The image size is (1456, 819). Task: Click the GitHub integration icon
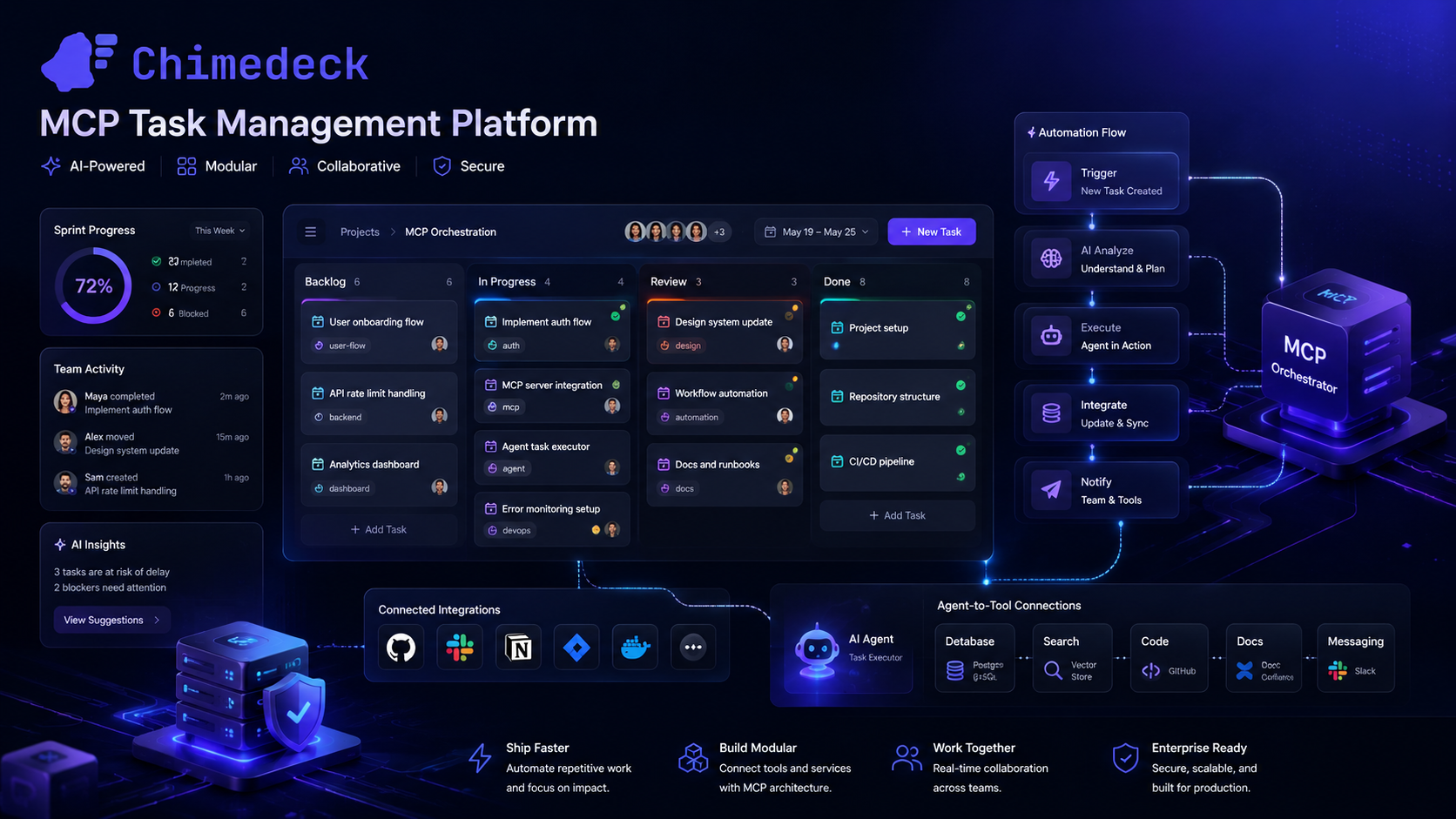pyautogui.click(x=401, y=648)
